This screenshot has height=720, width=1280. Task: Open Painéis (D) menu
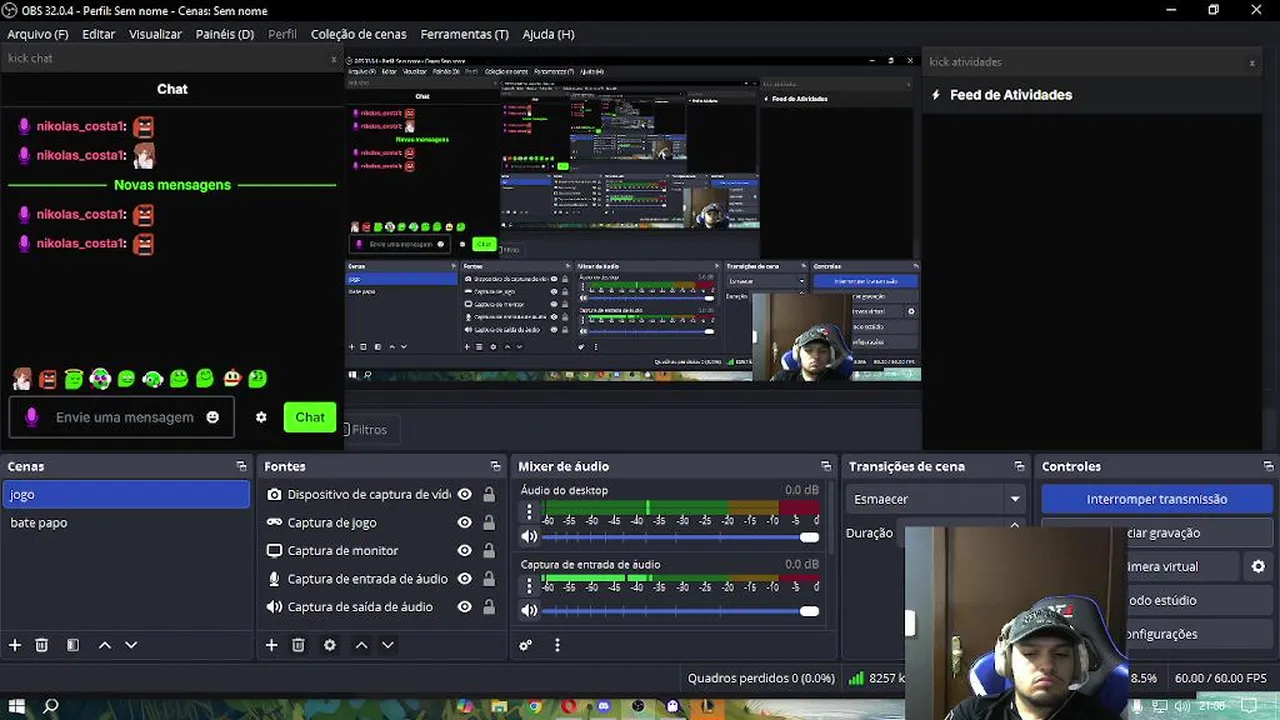(225, 34)
